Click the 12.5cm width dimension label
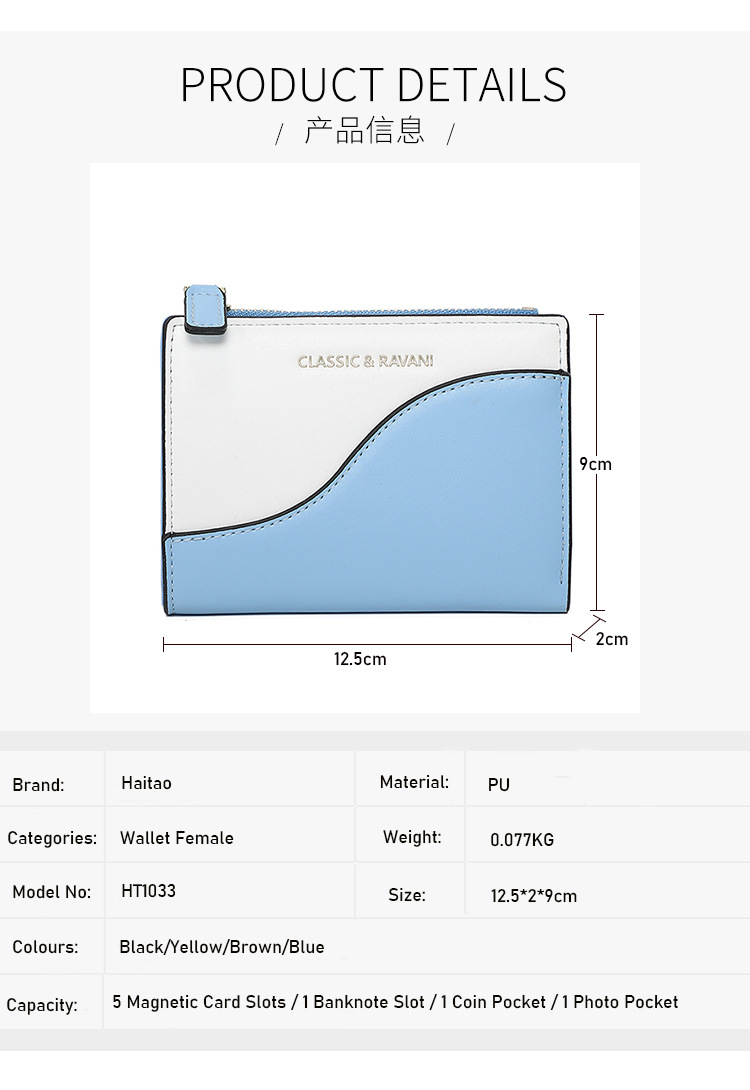 pos(360,659)
